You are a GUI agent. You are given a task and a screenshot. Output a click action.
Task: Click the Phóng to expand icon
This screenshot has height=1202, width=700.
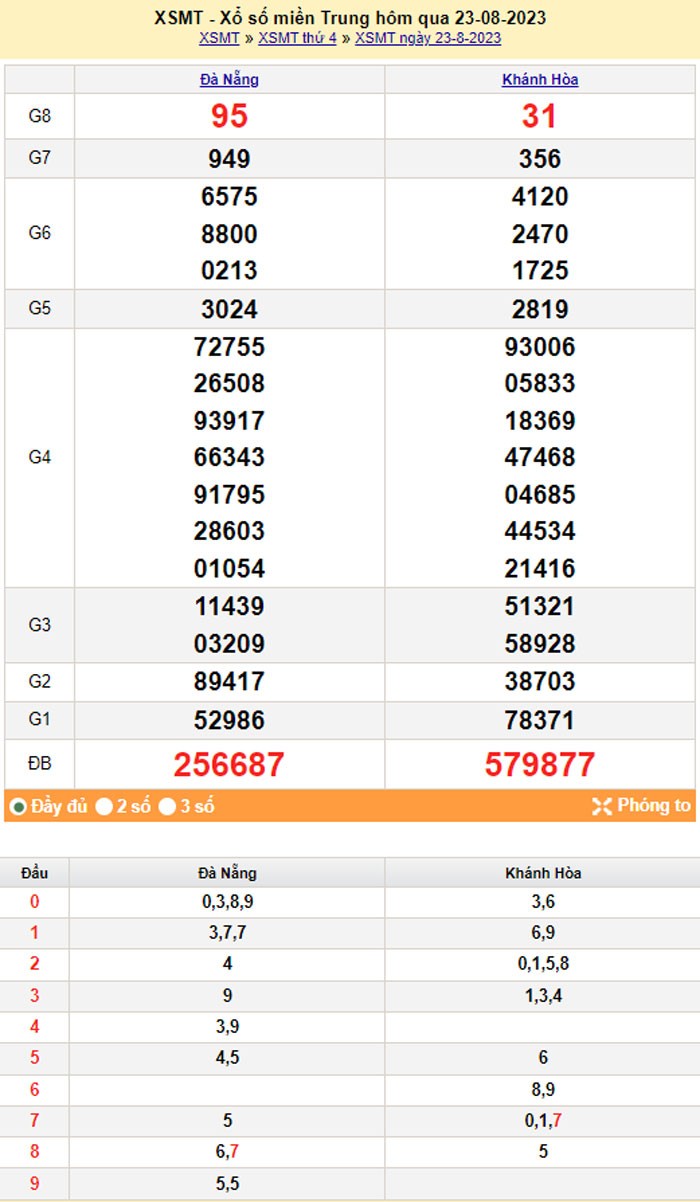[x=602, y=806]
